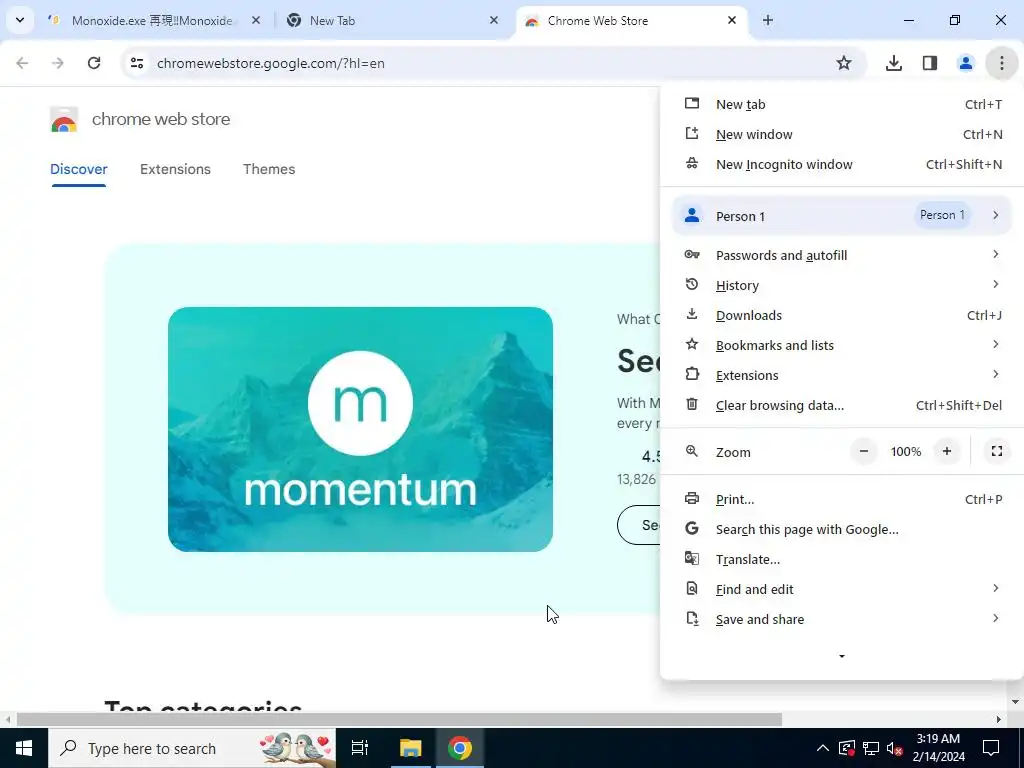Image resolution: width=1024 pixels, height=768 pixels.
Task: Decrease zoom with the minus button
Action: 863,451
